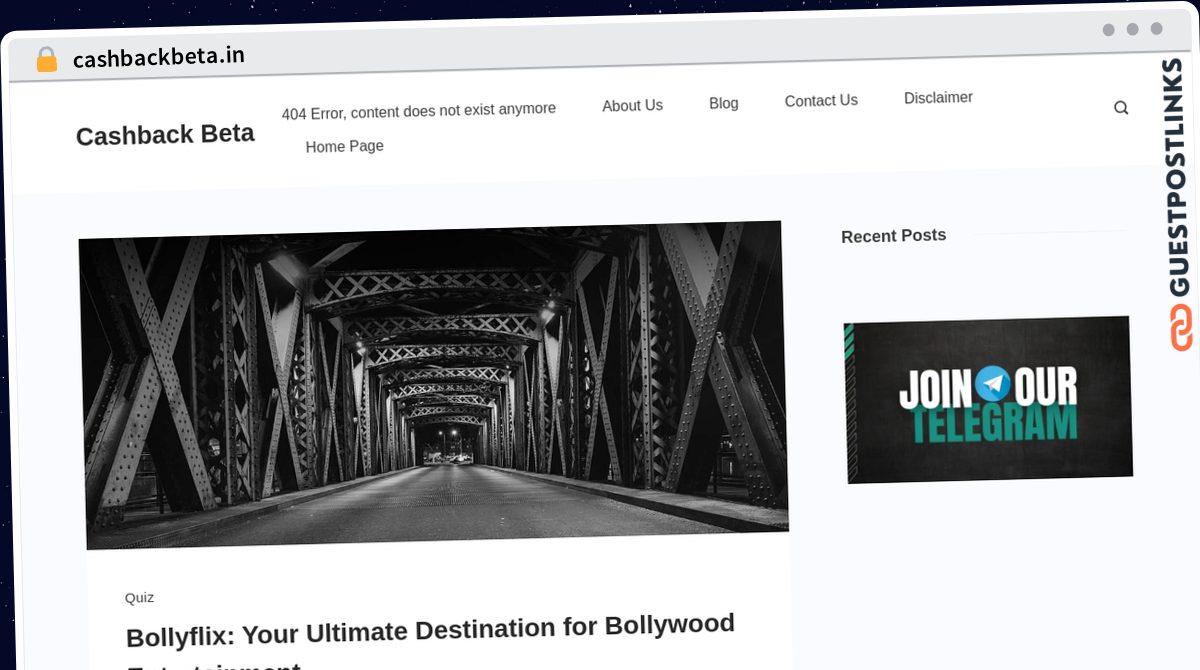This screenshot has height=670, width=1200.
Task: Open the search magnifier icon
Action: coord(1121,108)
